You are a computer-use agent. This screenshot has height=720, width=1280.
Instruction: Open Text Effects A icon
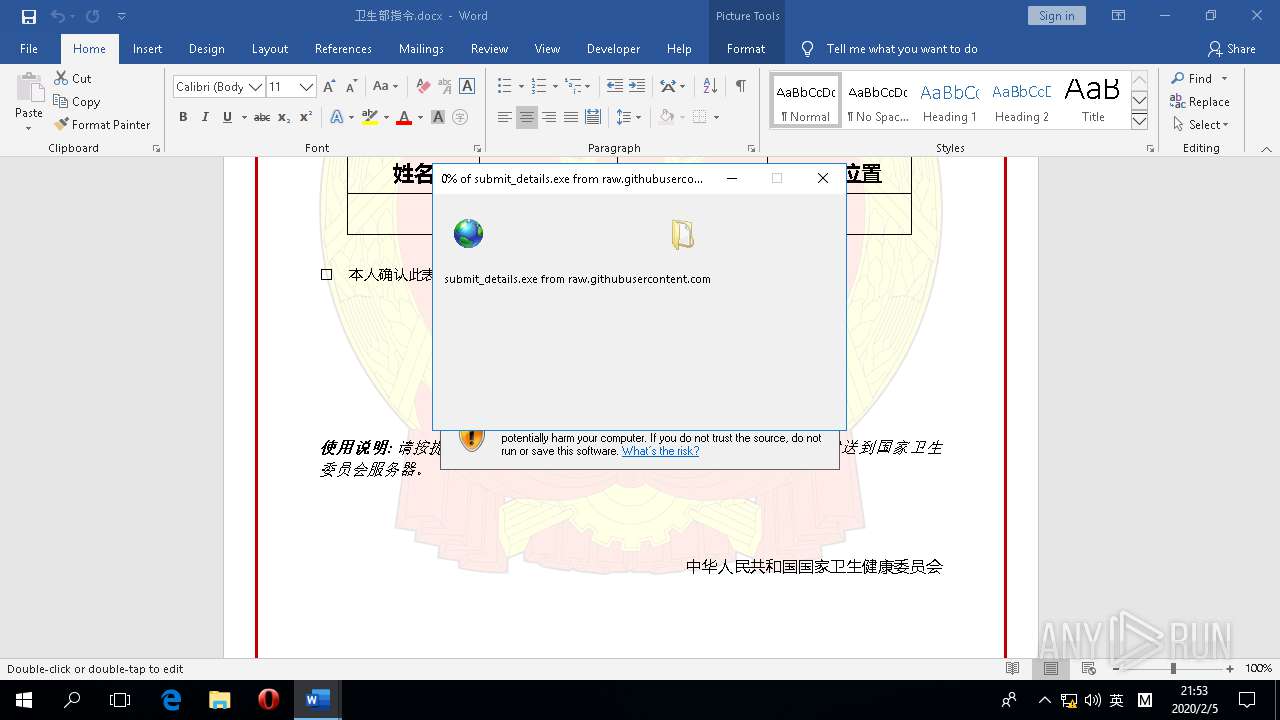337,117
